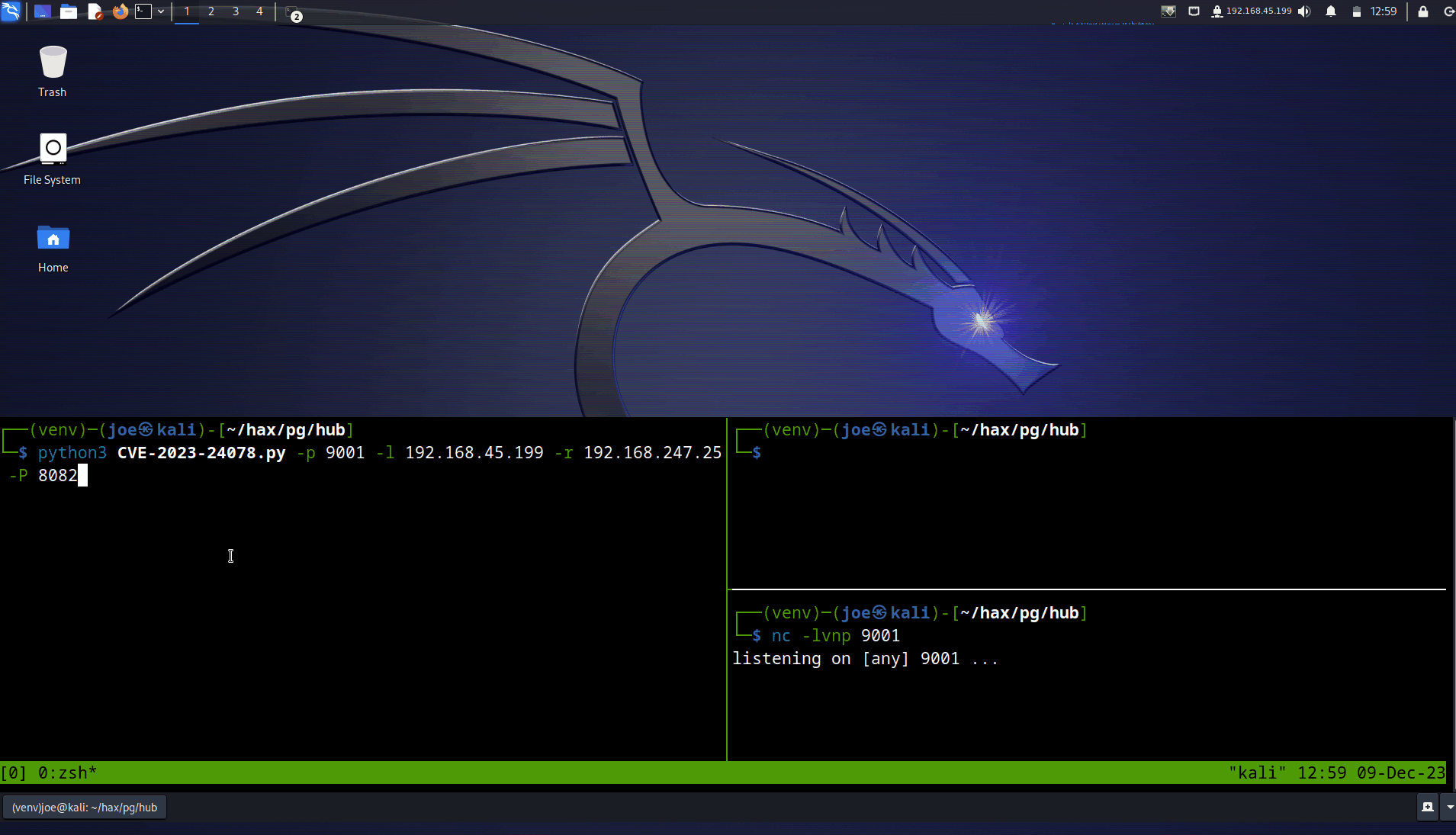Image resolution: width=1456 pixels, height=835 pixels.
Task: Switch to workspace 3
Action: 236,11
